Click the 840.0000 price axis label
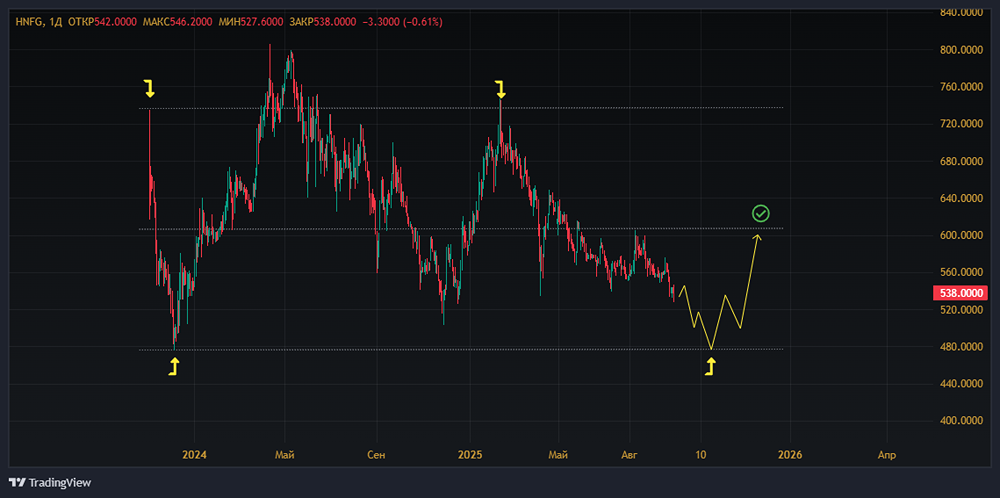1000x498 pixels. [x=963, y=12]
